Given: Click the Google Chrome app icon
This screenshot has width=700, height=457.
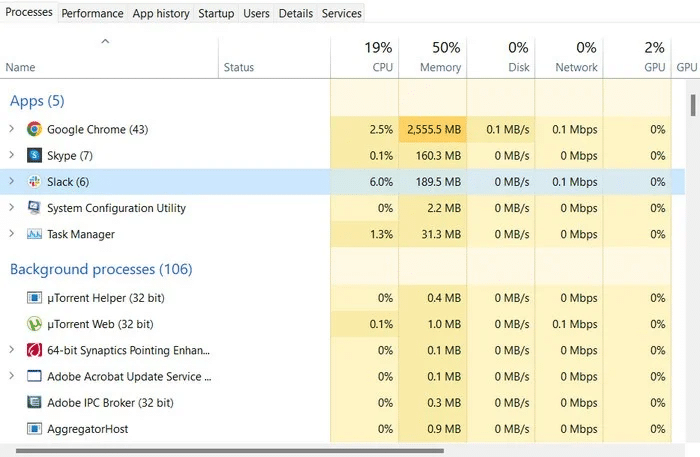Looking at the screenshot, I should (34, 129).
